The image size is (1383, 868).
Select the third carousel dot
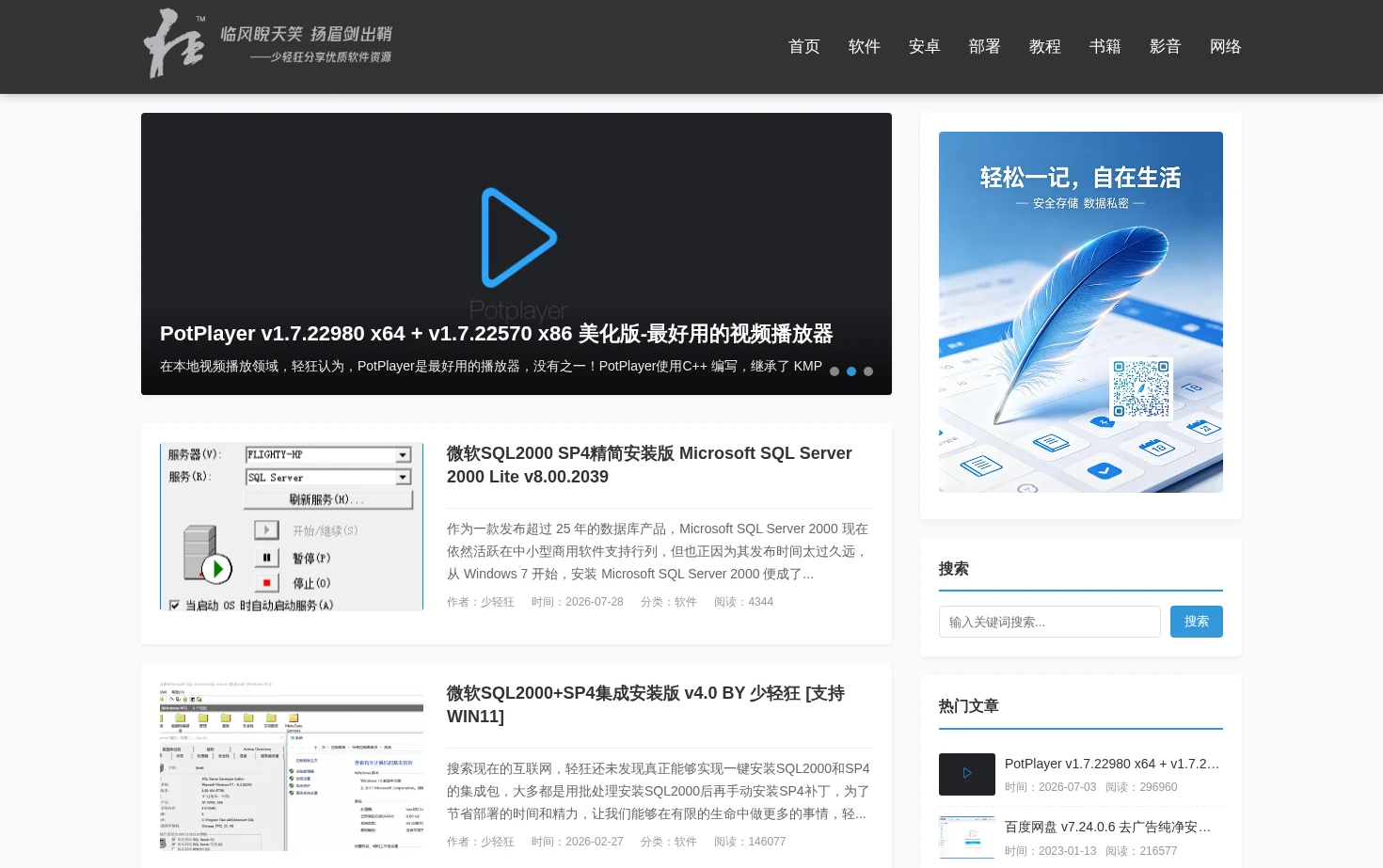click(868, 371)
